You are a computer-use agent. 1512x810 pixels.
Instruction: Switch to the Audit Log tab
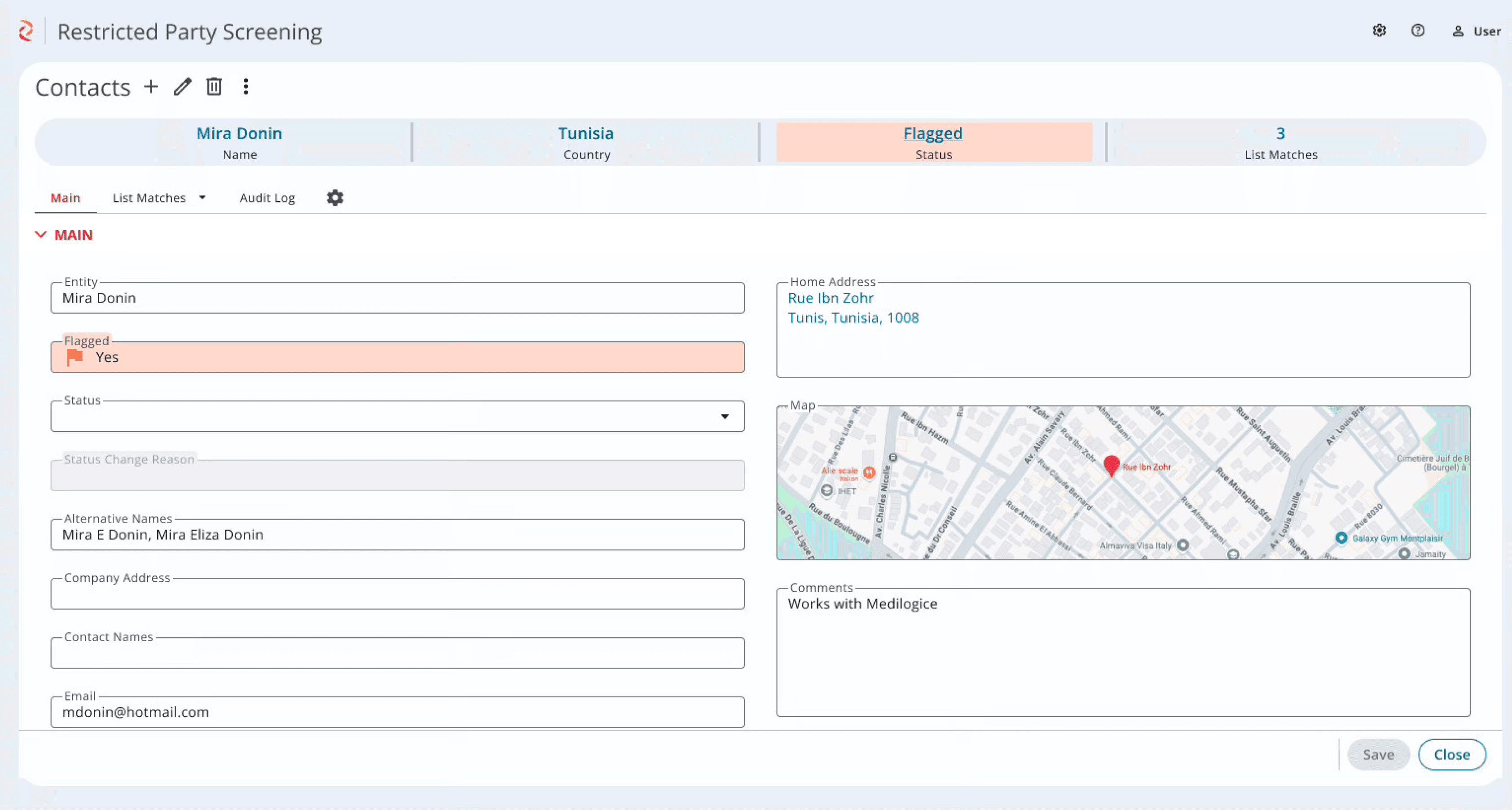267,198
